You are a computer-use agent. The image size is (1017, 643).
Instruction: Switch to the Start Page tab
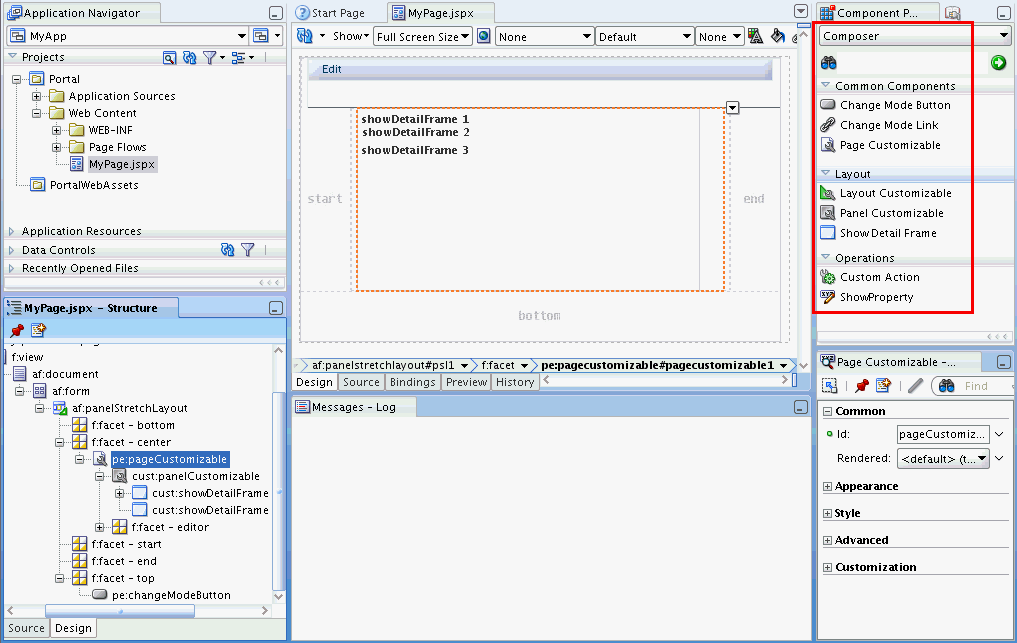click(x=338, y=13)
